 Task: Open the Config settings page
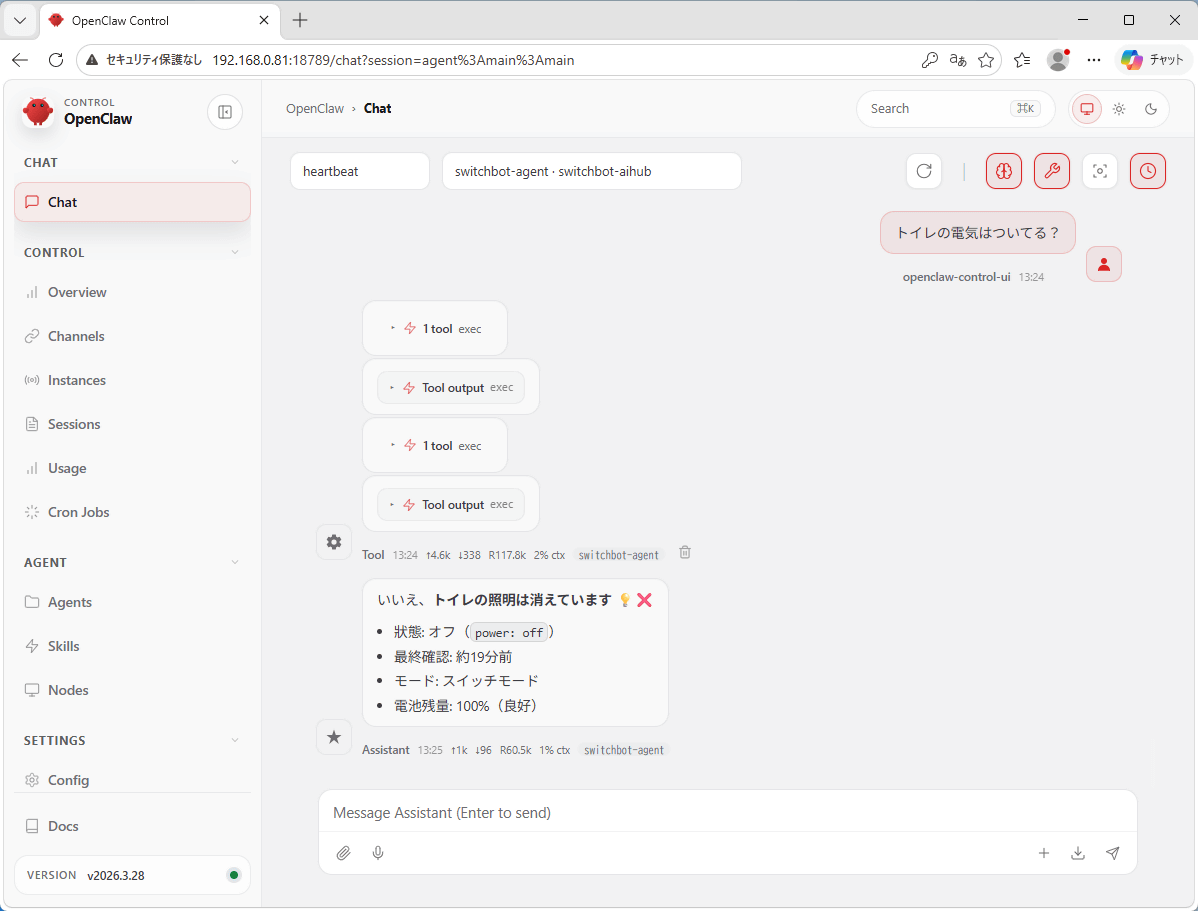132,780
